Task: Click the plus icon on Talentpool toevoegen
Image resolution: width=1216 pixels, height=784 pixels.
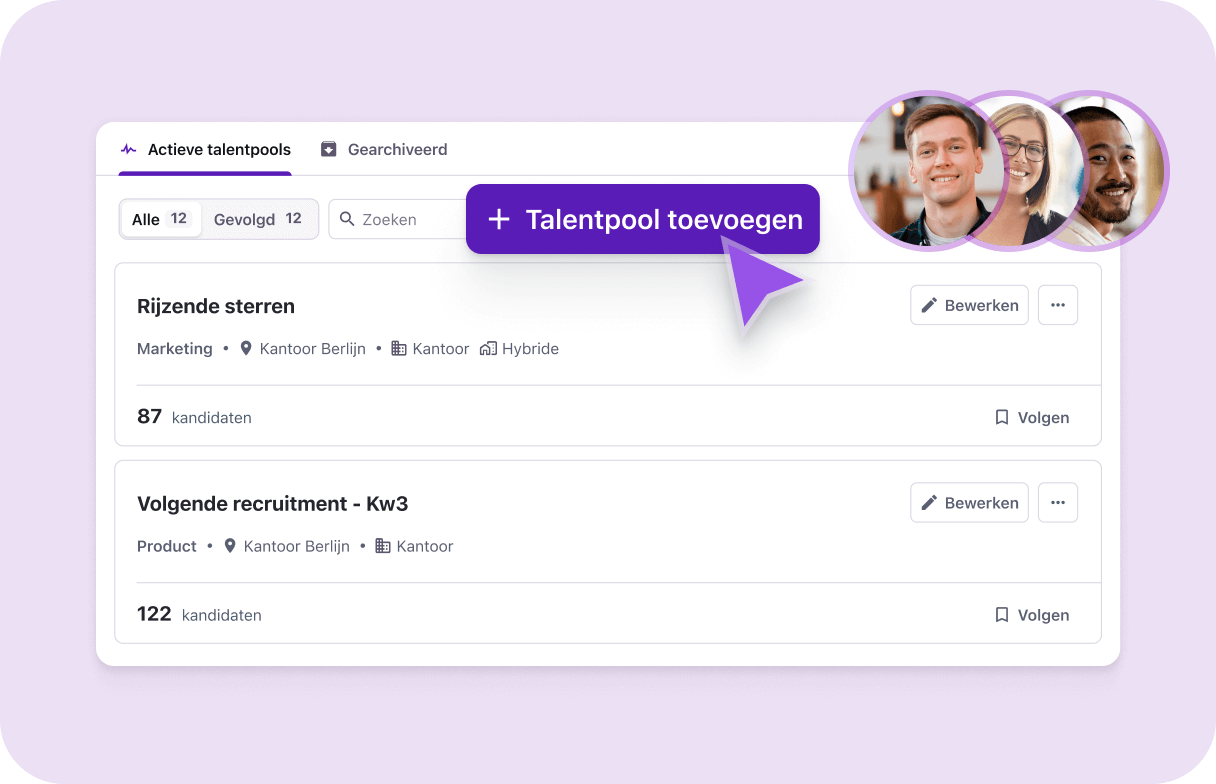Action: 498,219
